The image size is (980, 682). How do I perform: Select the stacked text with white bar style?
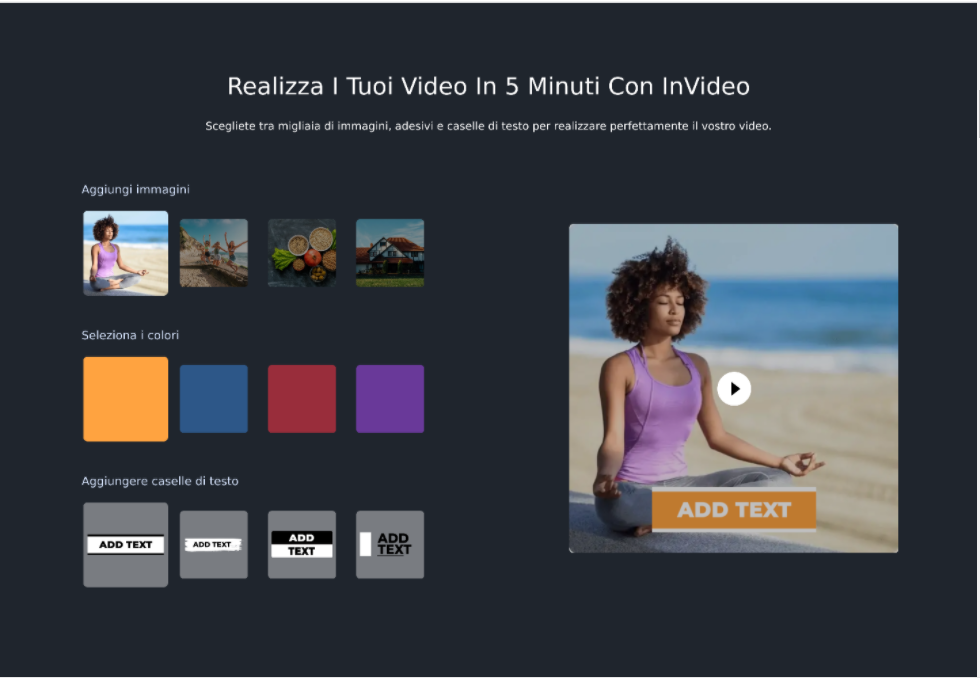tap(390, 545)
